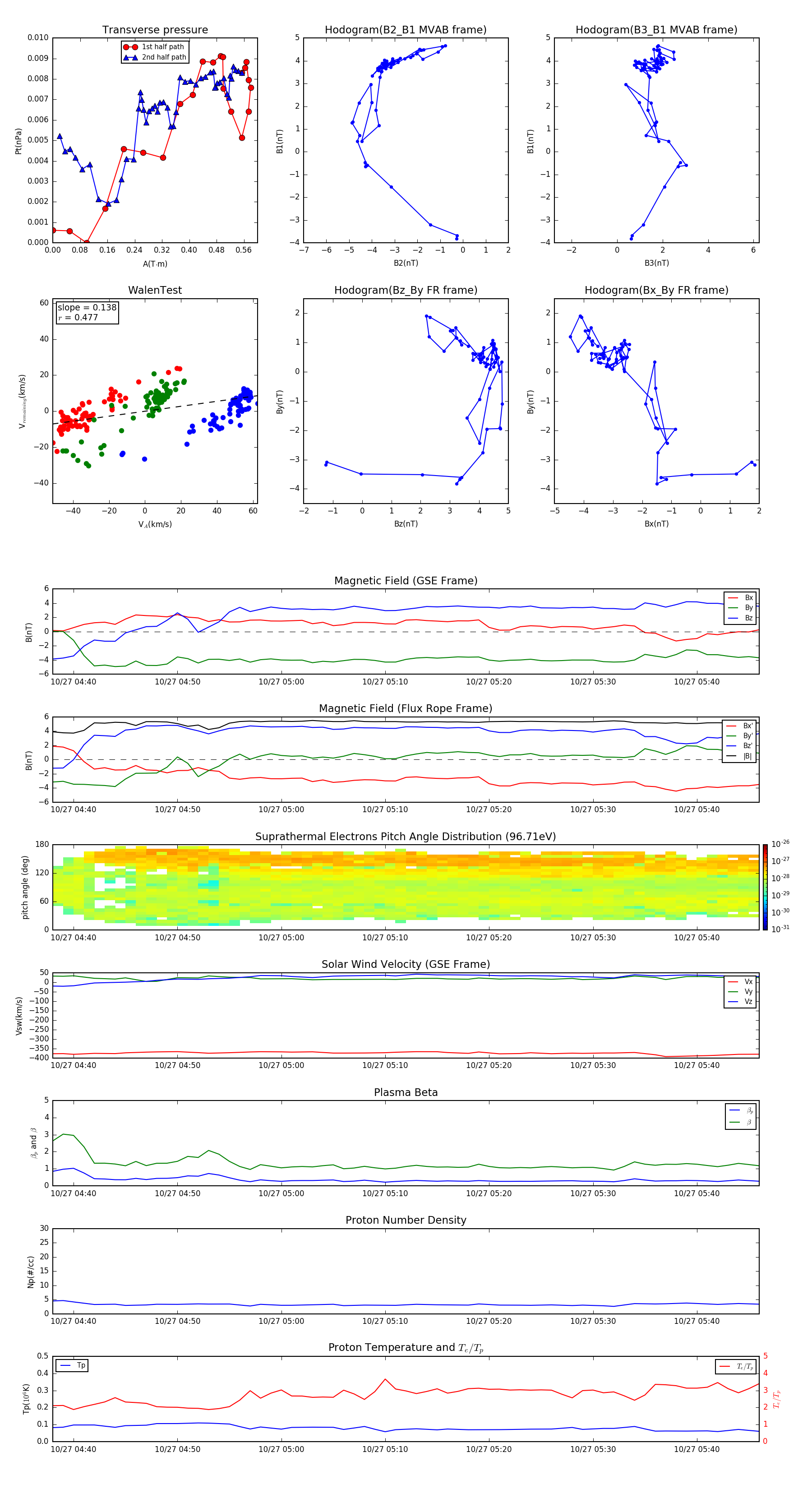Click the 'Bz(nT)' x-axis label

(x=406, y=524)
